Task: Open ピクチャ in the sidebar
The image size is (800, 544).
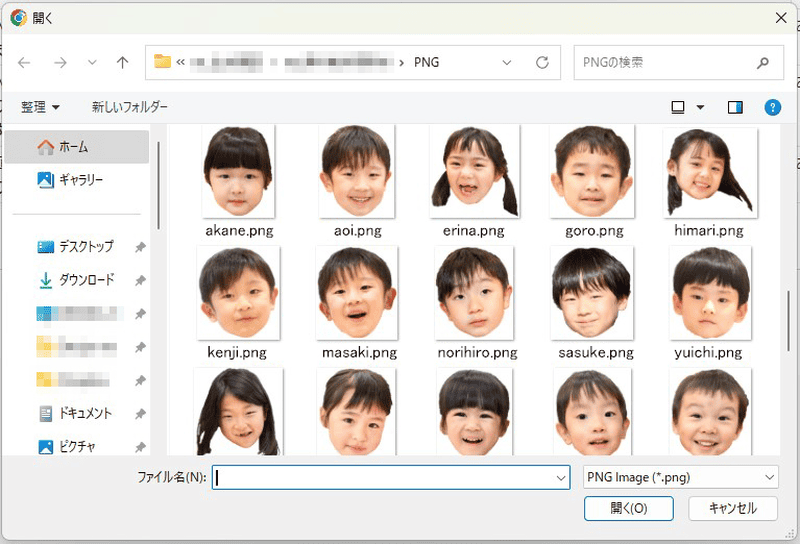Action: [x=77, y=447]
